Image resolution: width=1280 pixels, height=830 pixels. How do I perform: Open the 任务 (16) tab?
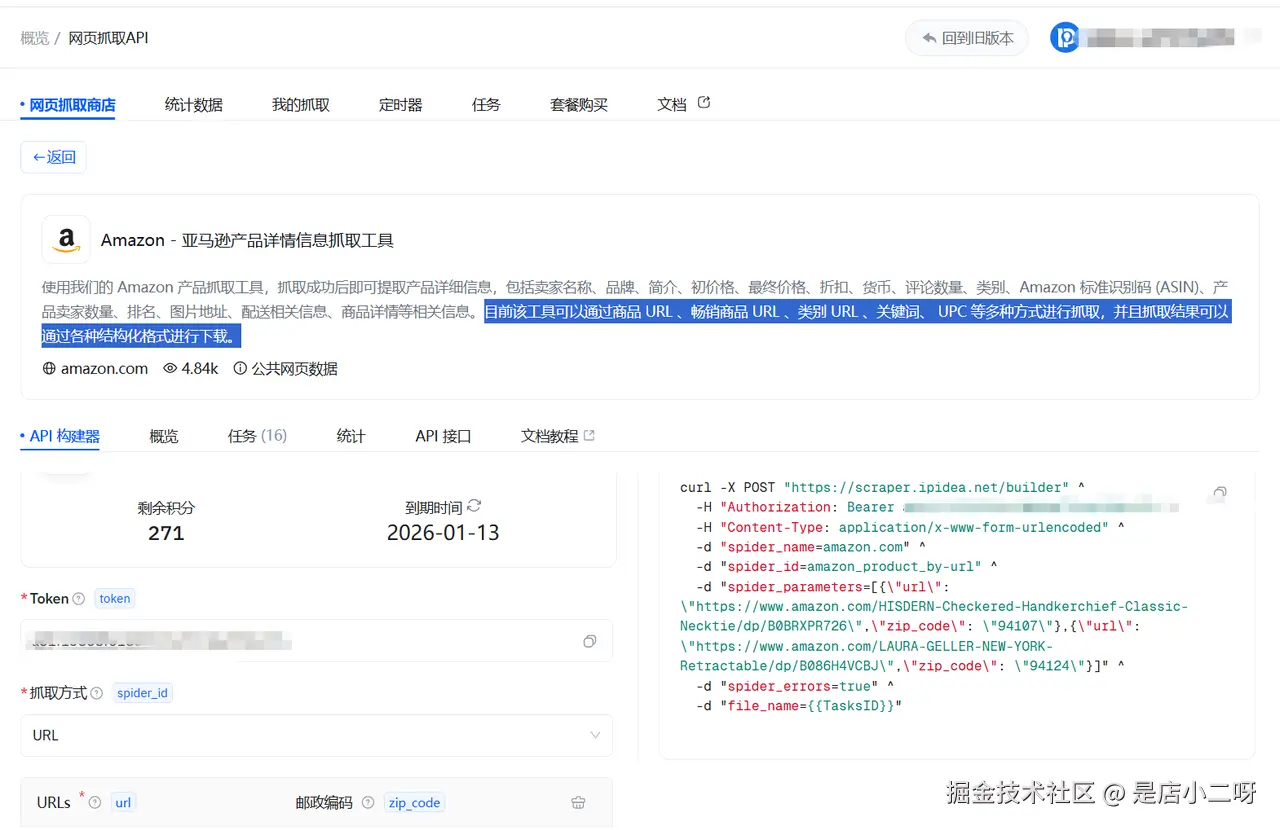tap(257, 436)
